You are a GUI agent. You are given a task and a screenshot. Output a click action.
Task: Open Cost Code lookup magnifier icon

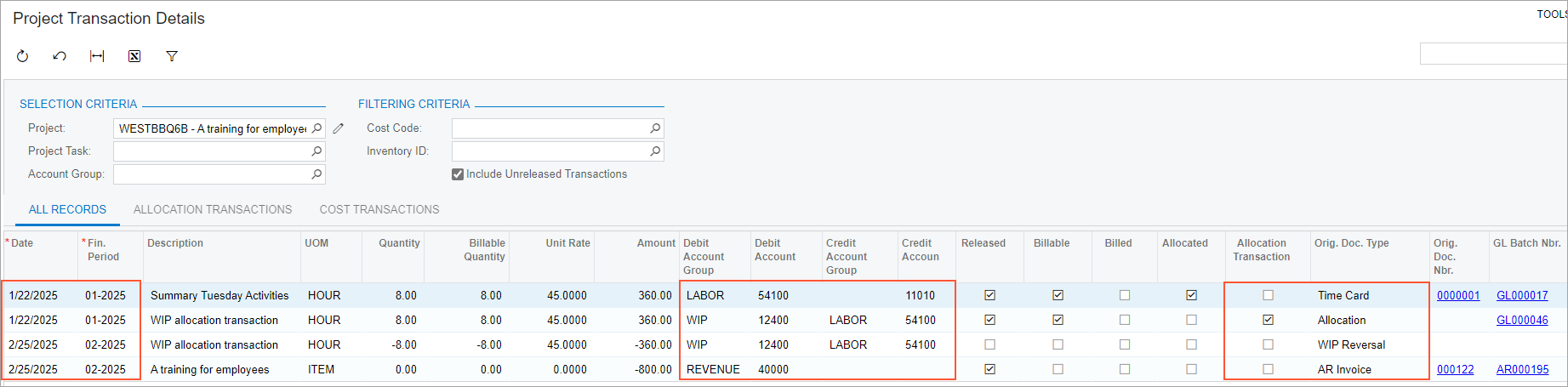pos(655,128)
